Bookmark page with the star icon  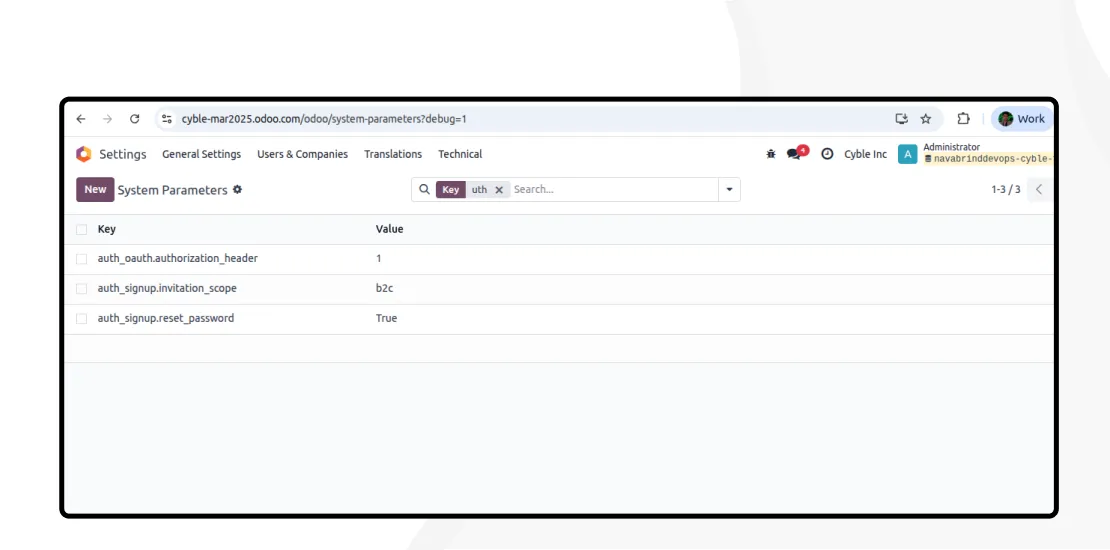click(926, 119)
